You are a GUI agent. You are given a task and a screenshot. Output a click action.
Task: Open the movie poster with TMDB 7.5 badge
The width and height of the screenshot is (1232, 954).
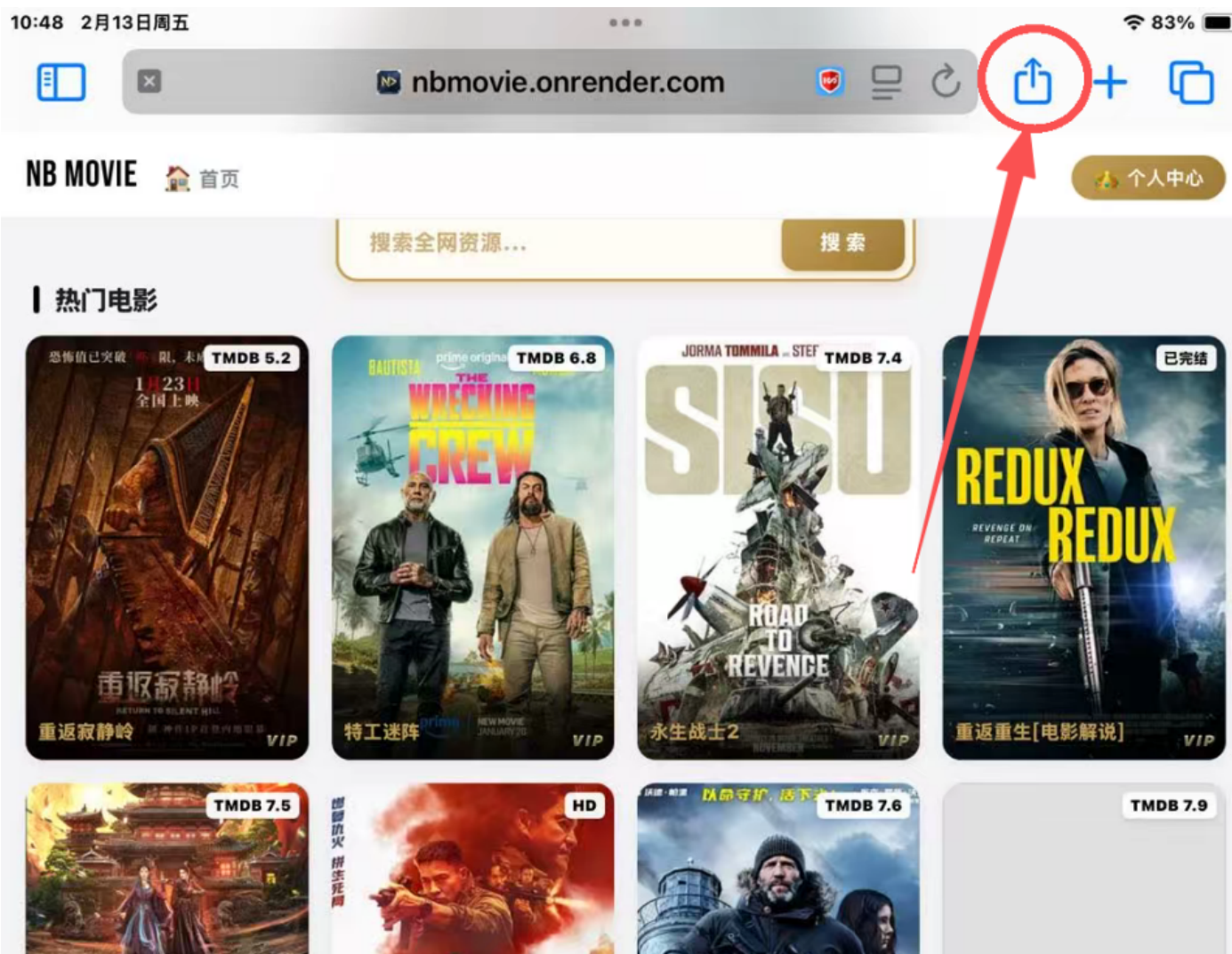tap(167, 869)
